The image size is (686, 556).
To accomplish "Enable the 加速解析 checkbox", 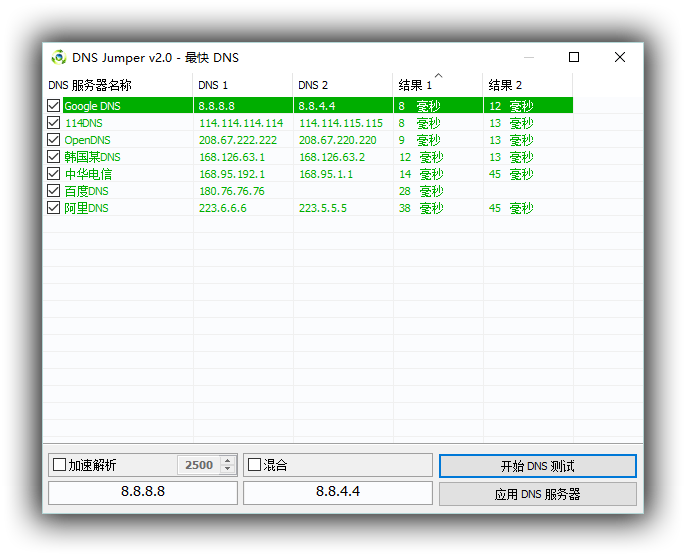I will [x=59, y=465].
